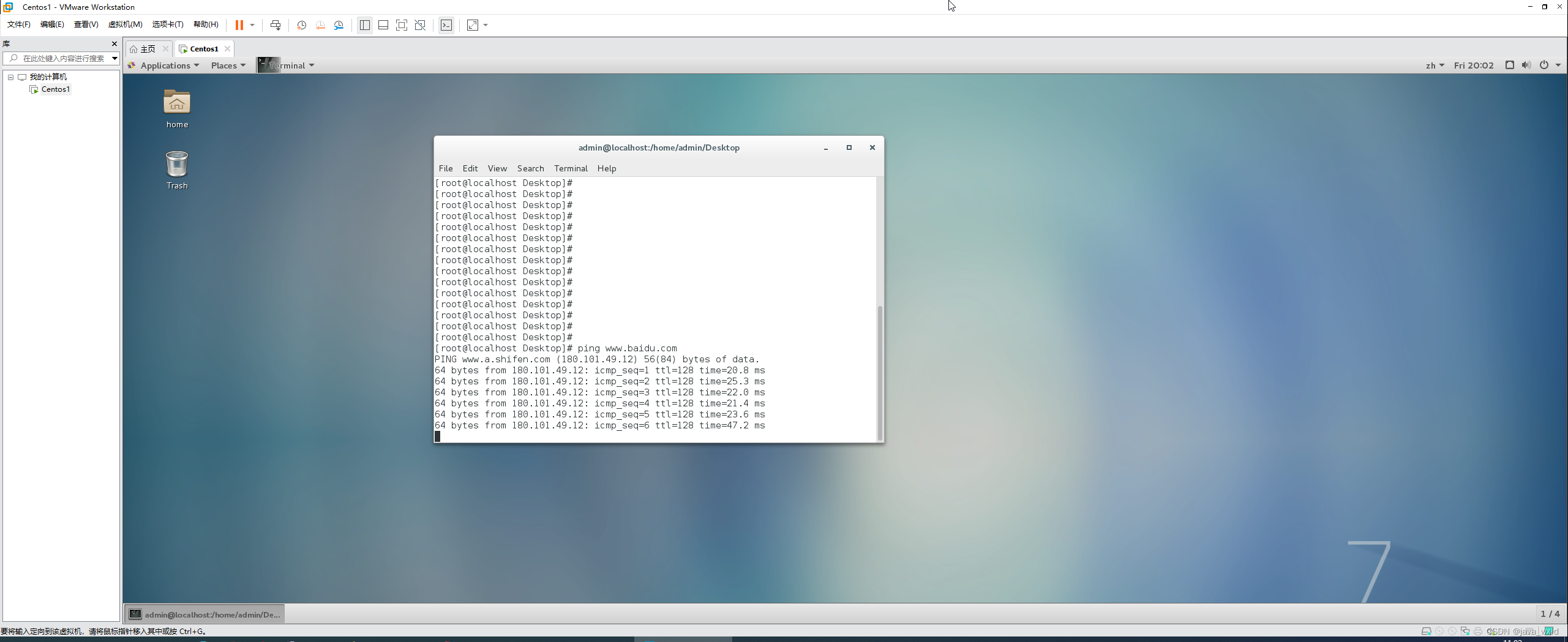The image size is (1568, 642).
Task: Select 我的计算机 in the library tree
Action: (48, 77)
